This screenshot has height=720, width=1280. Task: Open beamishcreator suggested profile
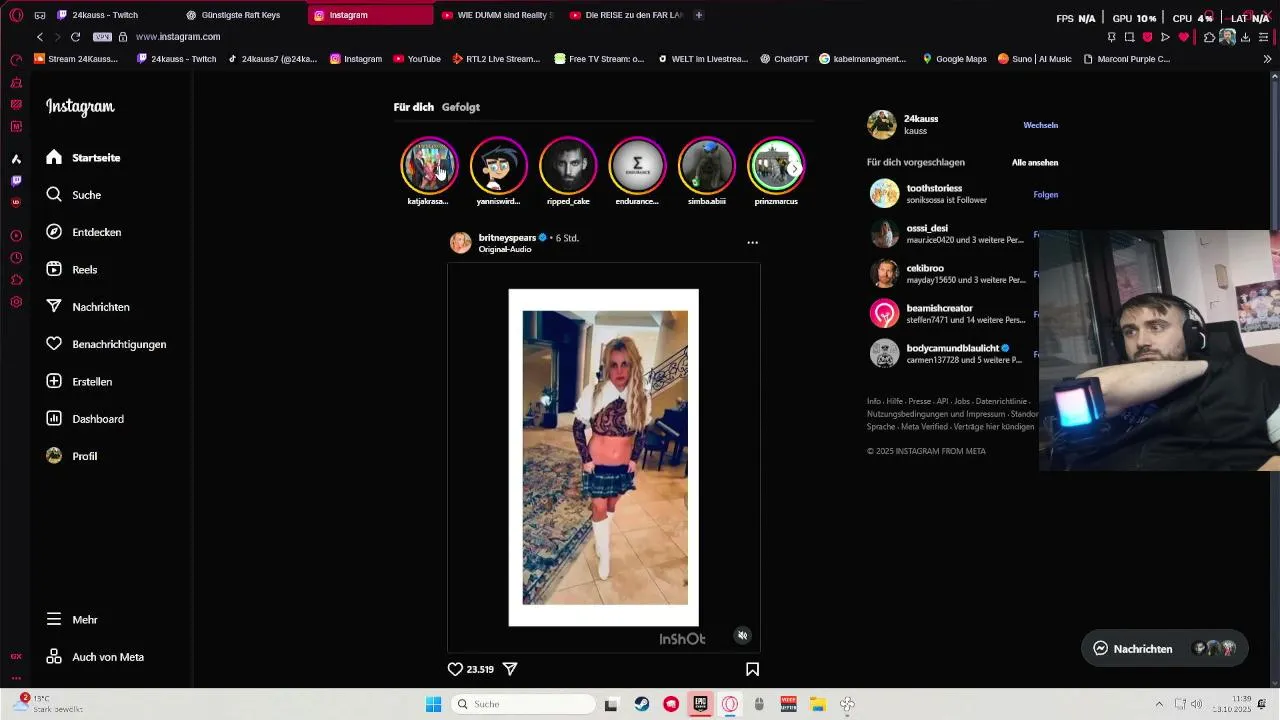coord(939,308)
